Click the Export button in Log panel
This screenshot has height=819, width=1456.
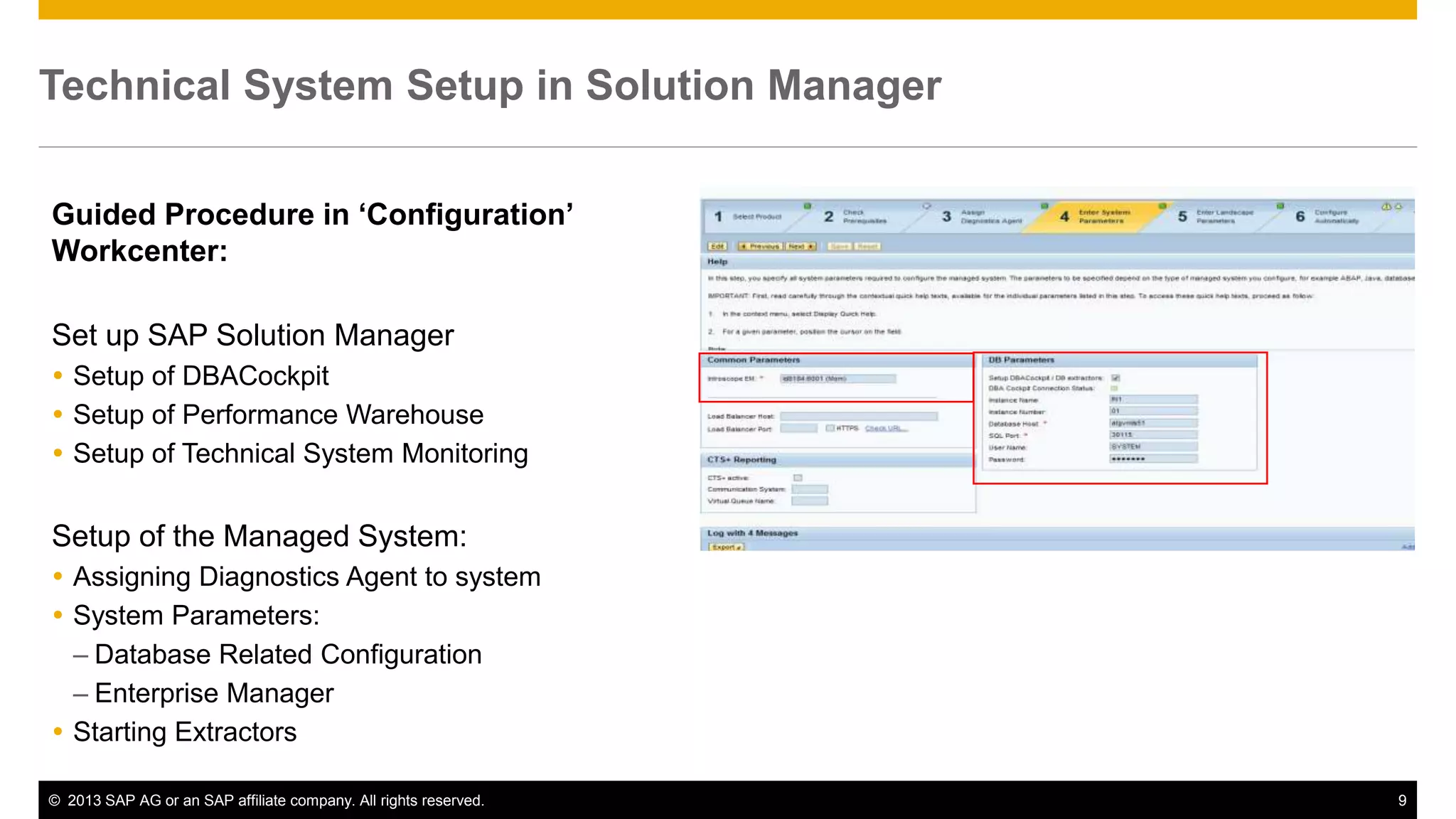coord(726,547)
